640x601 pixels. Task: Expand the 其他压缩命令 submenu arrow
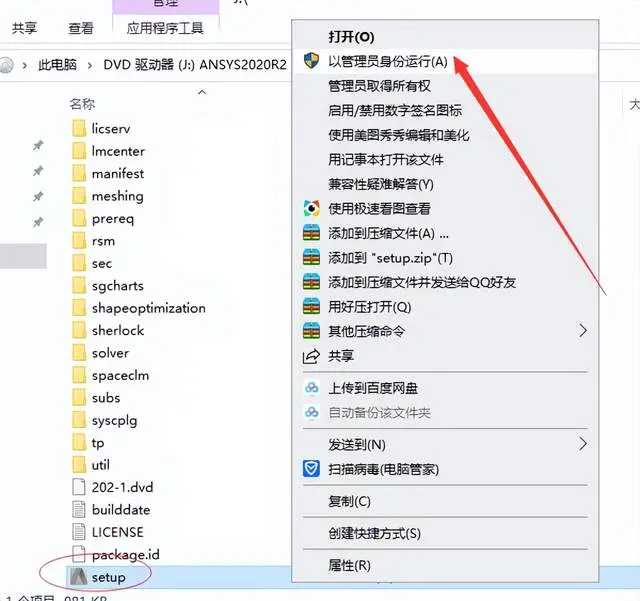click(583, 331)
